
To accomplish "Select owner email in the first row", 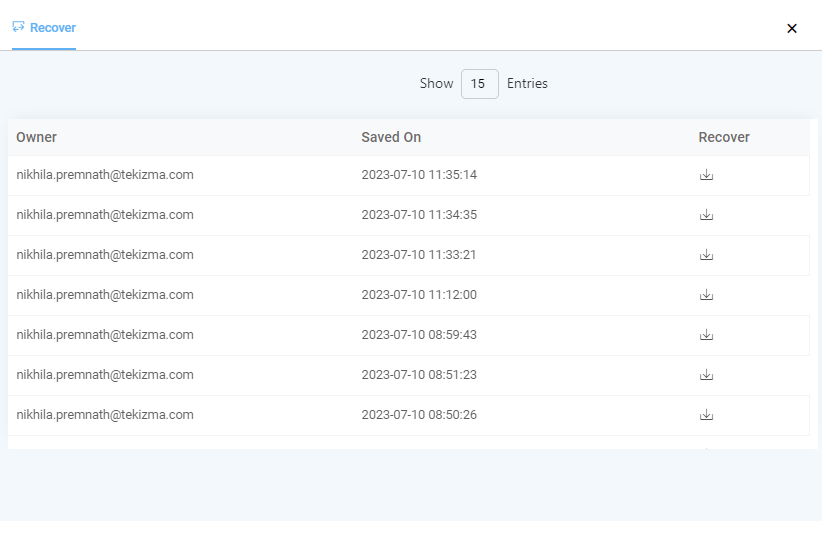I will pos(105,175).
